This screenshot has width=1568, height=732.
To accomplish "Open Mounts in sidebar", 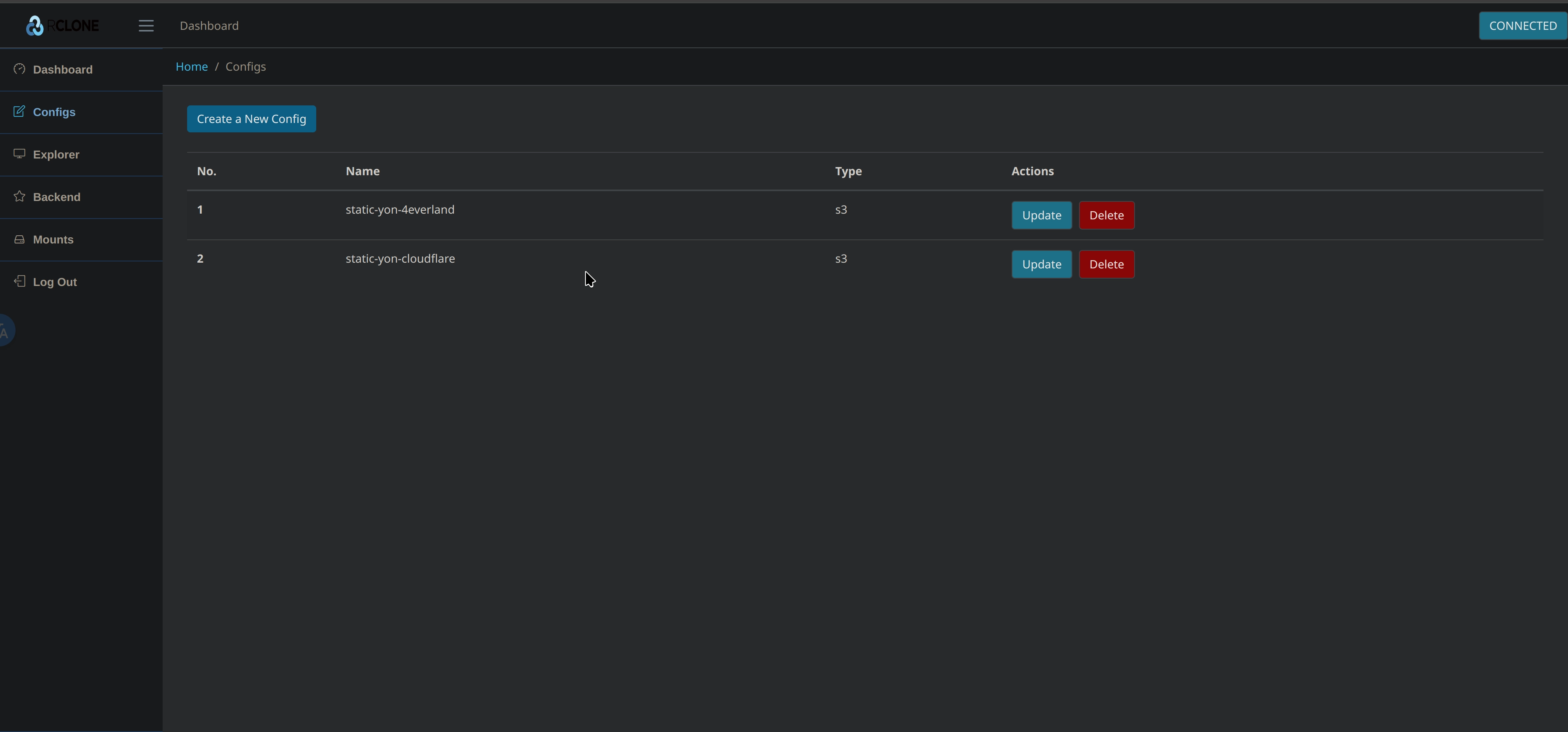I will [81, 240].
